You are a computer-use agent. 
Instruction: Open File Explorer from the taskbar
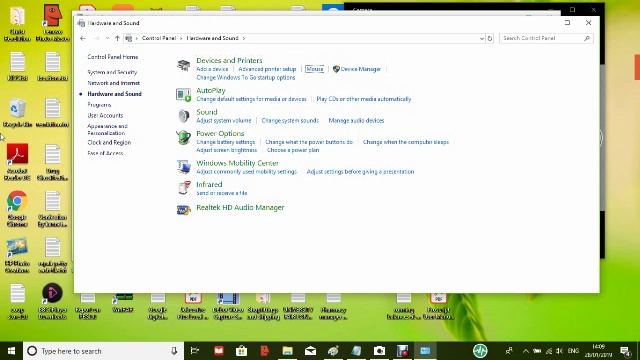(x=287, y=351)
